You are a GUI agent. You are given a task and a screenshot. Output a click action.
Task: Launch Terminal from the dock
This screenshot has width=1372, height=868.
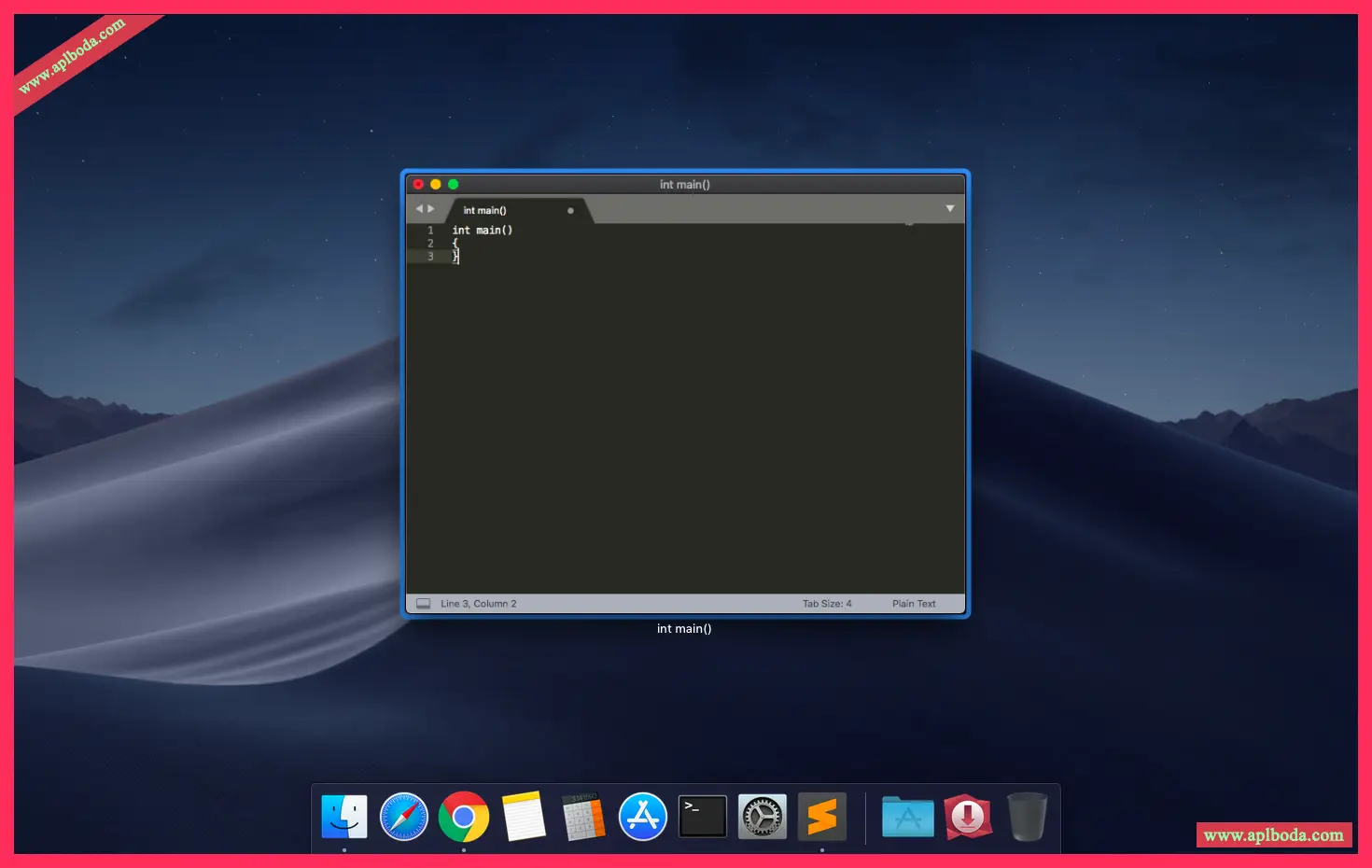click(x=702, y=818)
